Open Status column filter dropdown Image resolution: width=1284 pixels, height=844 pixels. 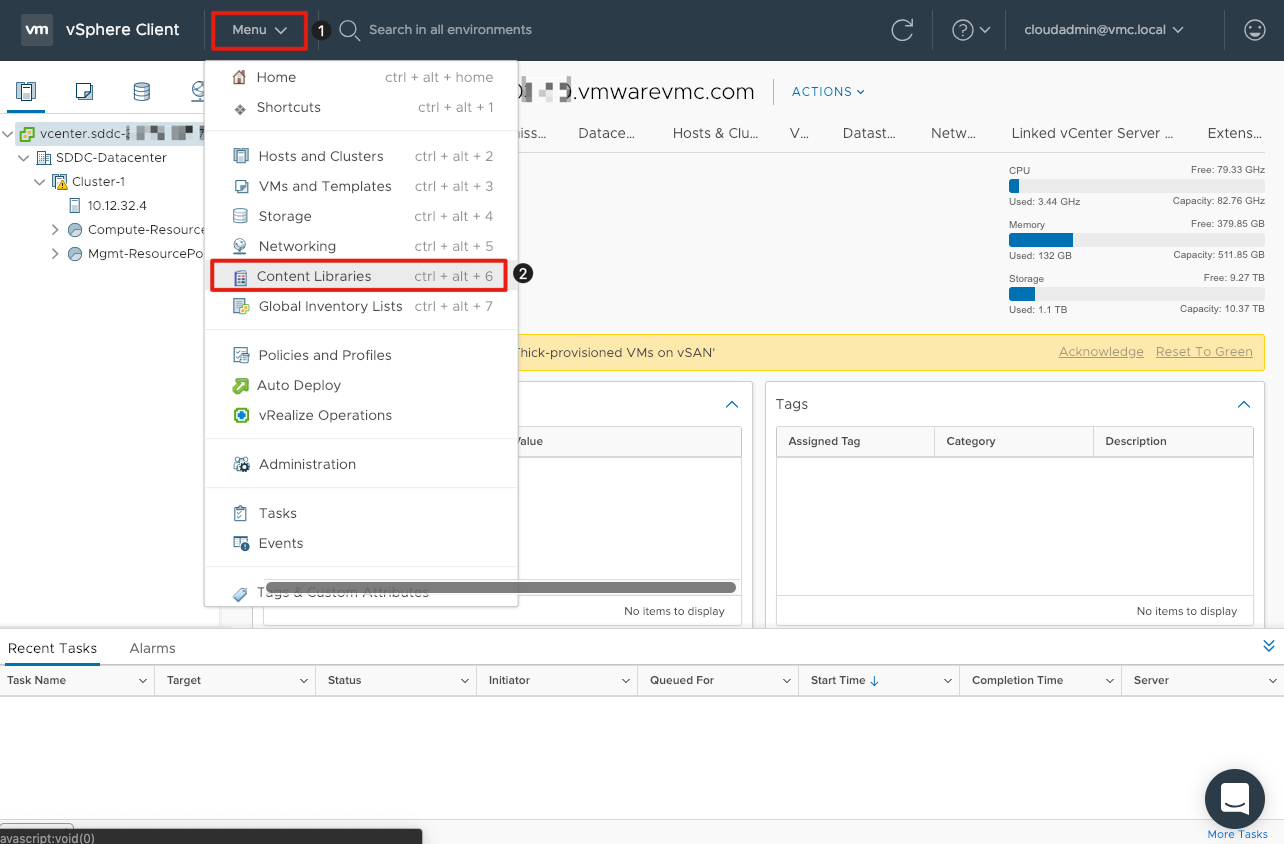click(x=465, y=681)
